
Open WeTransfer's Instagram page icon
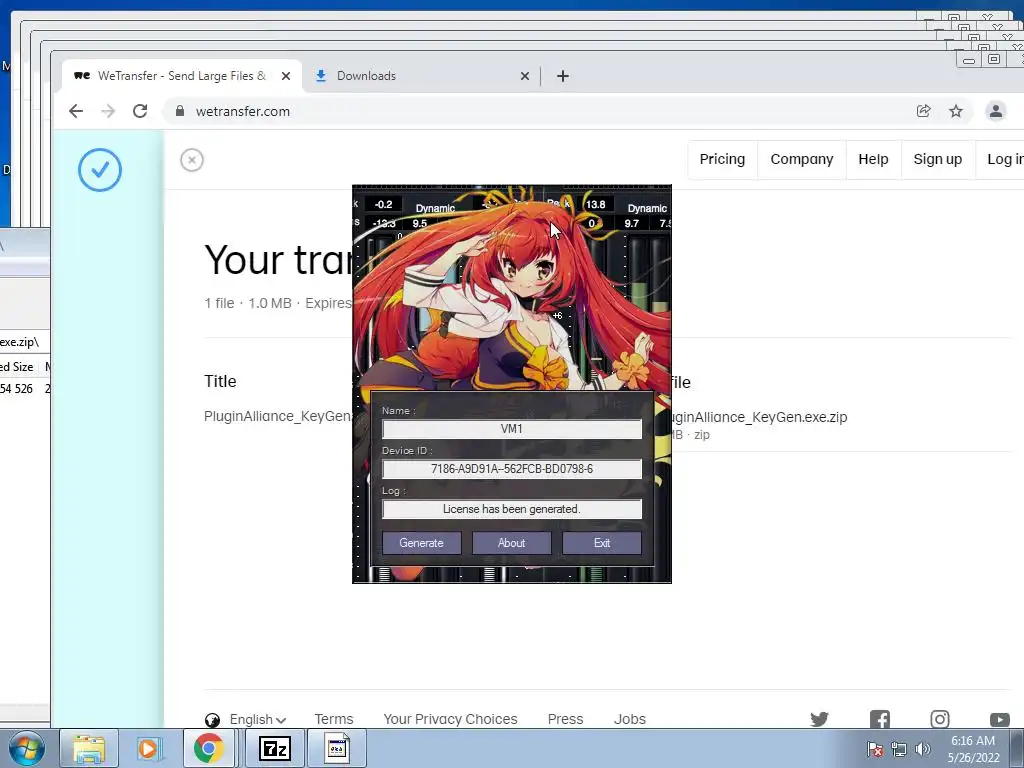(x=940, y=719)
